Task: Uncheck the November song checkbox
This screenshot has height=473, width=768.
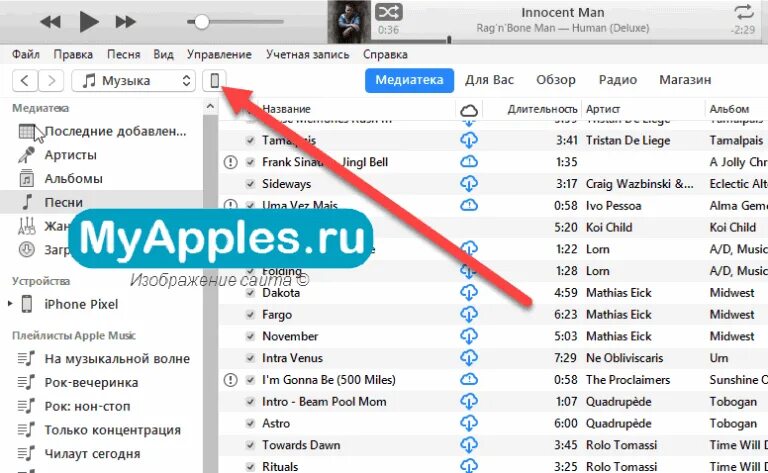Action: pyautogui.click(x=250, y=336)
